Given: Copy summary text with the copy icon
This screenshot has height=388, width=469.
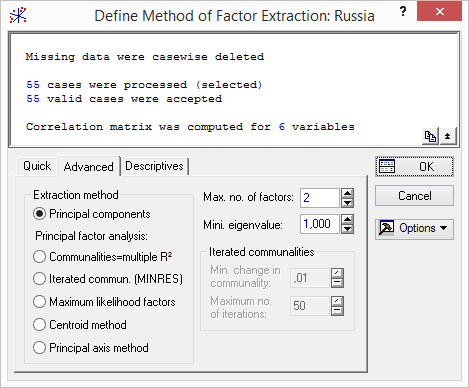Looking at the screenshot, I should (430, 136).
